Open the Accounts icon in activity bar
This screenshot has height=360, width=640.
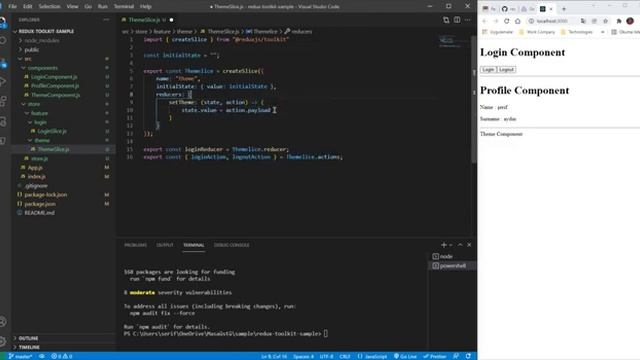tap(3, 322)
